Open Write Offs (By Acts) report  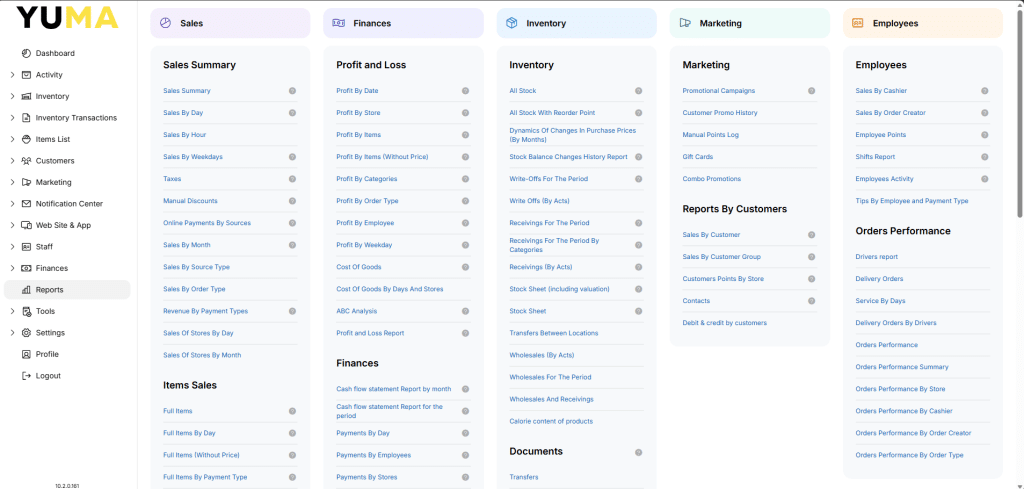[x=539, y=201]
